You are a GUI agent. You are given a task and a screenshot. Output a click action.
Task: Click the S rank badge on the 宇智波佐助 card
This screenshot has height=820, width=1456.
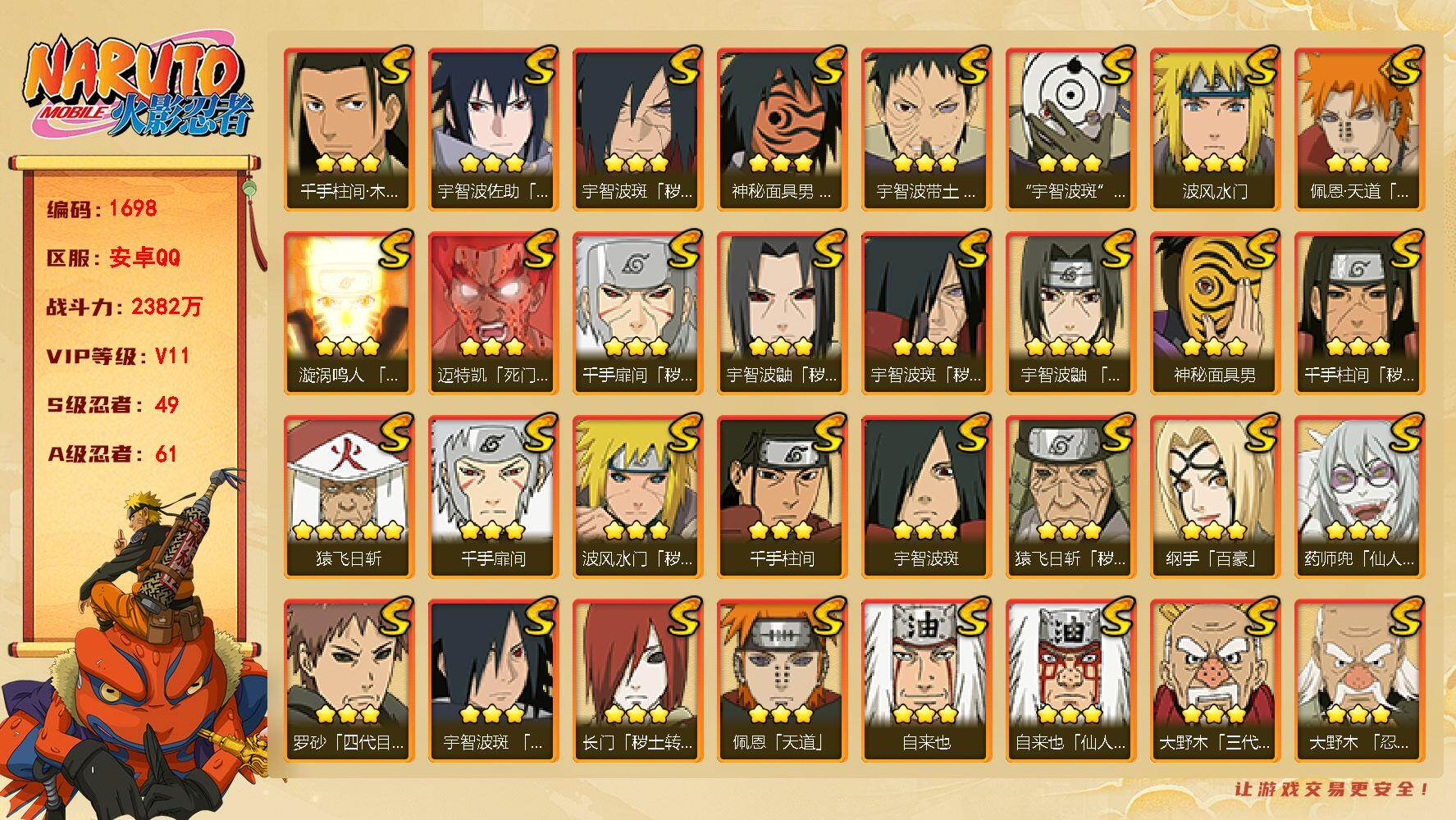point(538,65)
